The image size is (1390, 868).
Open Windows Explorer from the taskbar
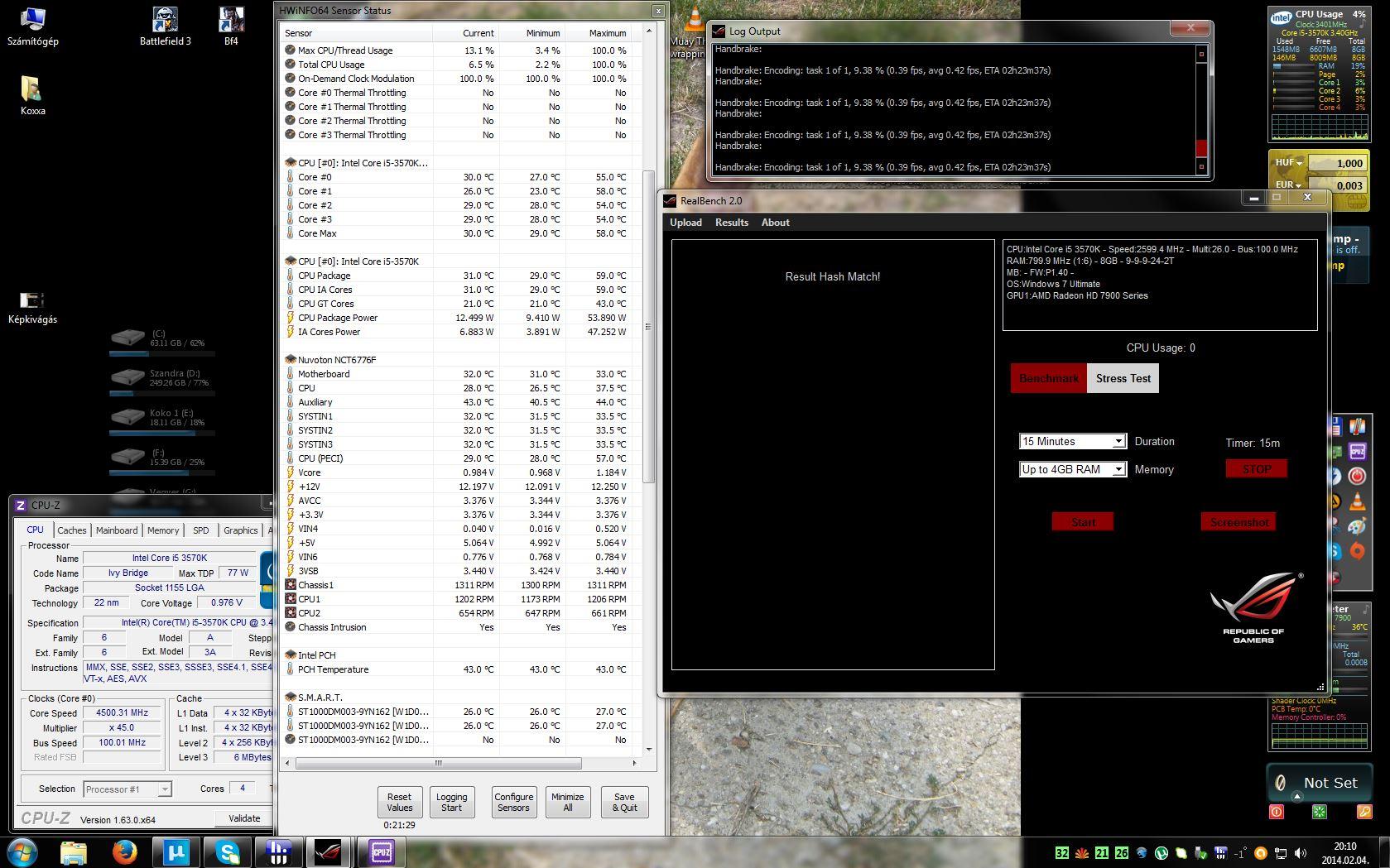(x=73, y=852)
